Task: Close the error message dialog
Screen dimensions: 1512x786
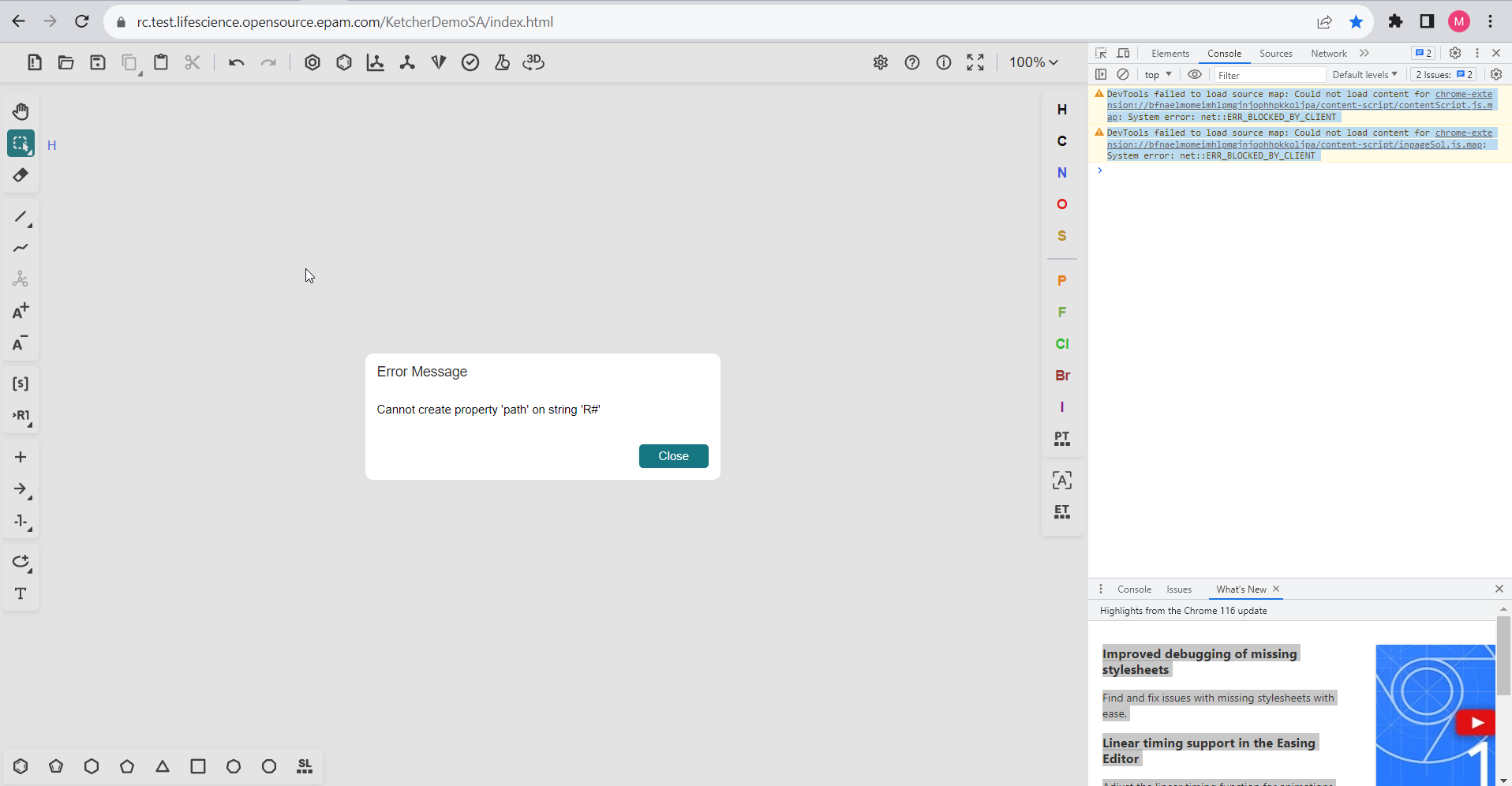Action: (x=673, y=456)
